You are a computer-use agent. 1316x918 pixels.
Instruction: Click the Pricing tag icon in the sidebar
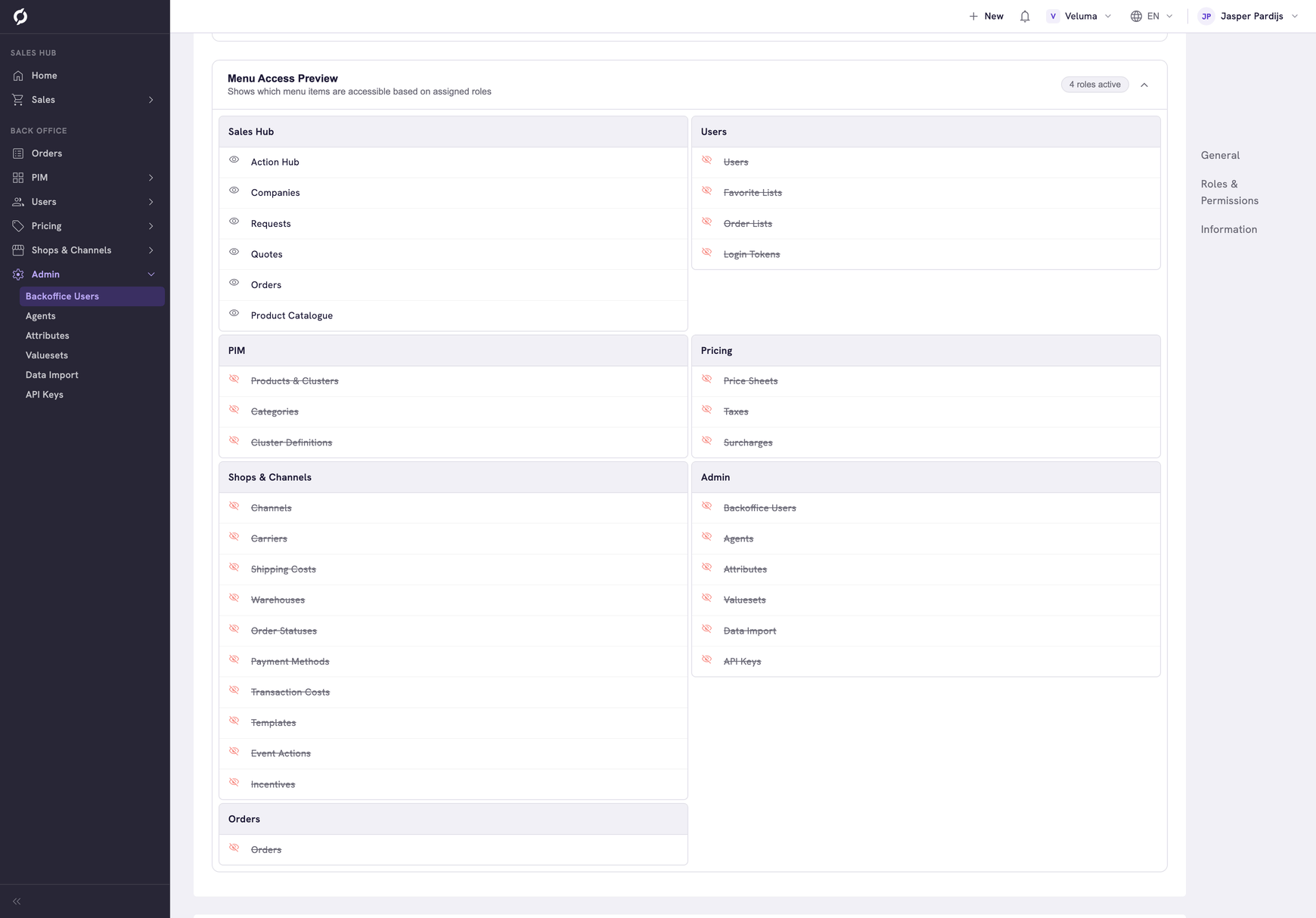tap(18, 226)
